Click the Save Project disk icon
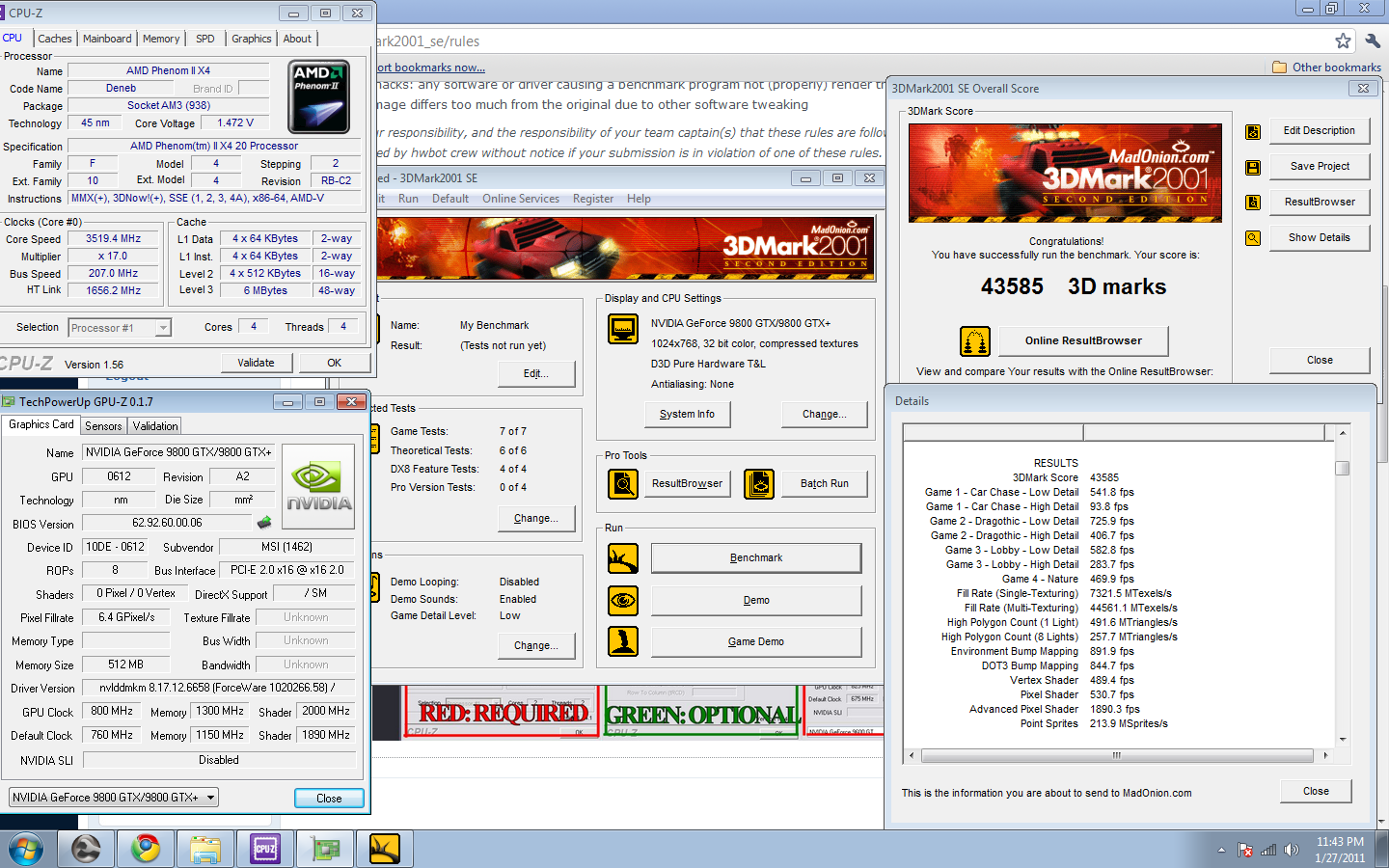Image resolution: width=1389 pixels, height=868 pixels. point(1253,167)
